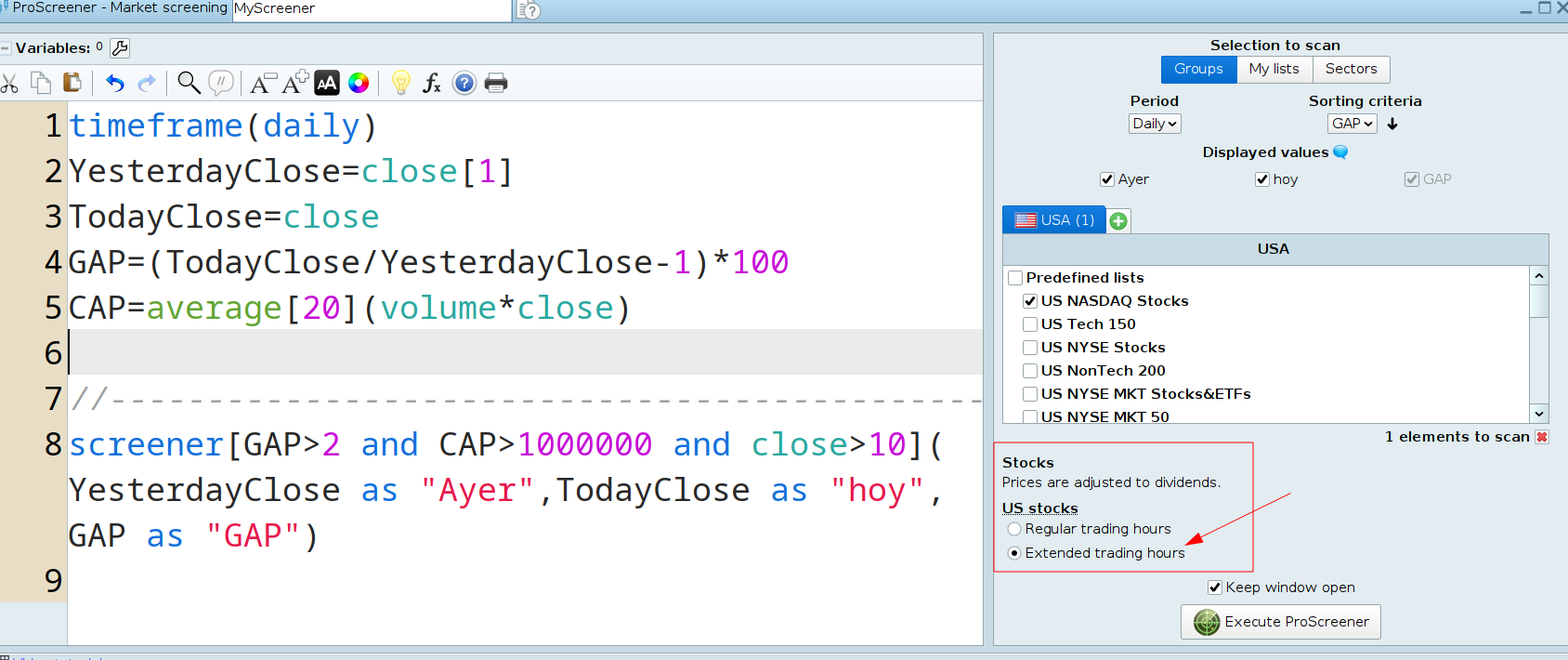This screenshot has height=660, width=1568.
Task: Click Execute ProScreener button
Action: [1280, 622]
